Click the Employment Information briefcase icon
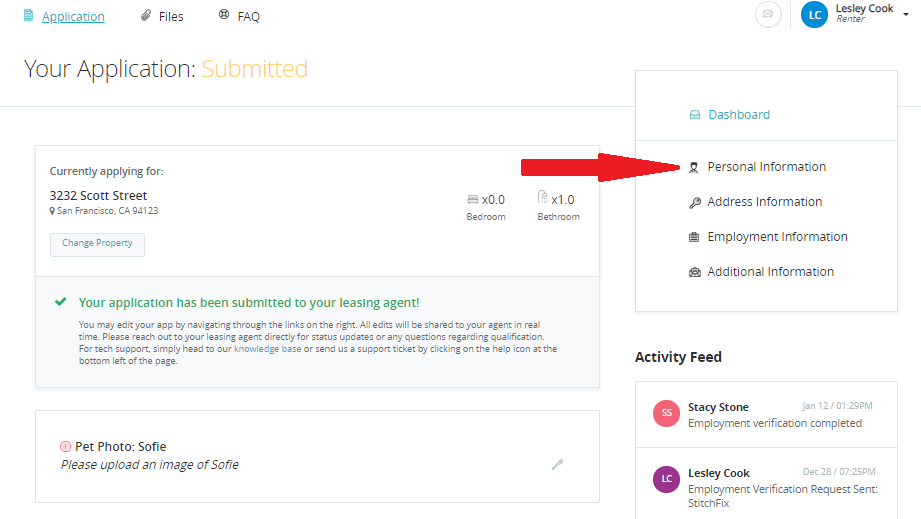 point(695,237)
